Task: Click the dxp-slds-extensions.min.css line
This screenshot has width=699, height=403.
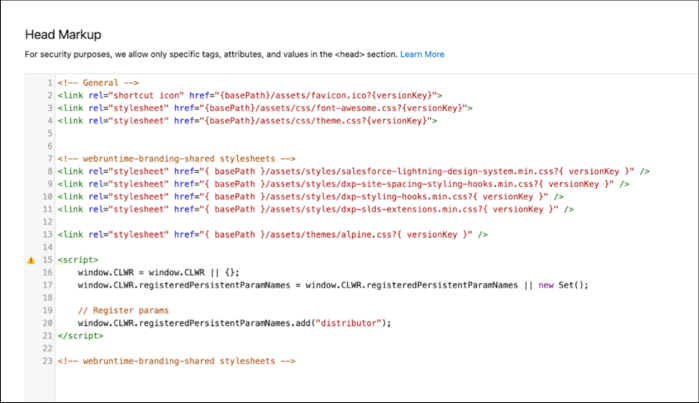Action: pyautogui.click(x=316, y=210)
